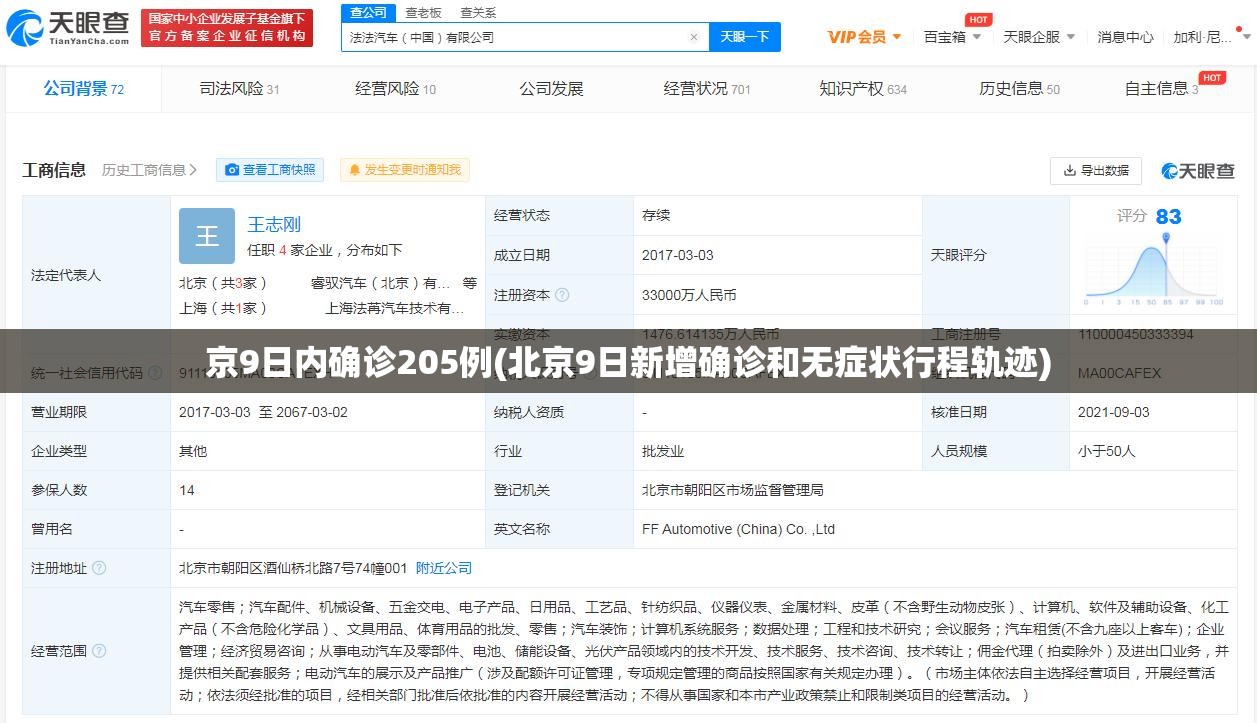1257x723 pixels.
Task: Click insured count value 14
Action: (x=187, y=490)
